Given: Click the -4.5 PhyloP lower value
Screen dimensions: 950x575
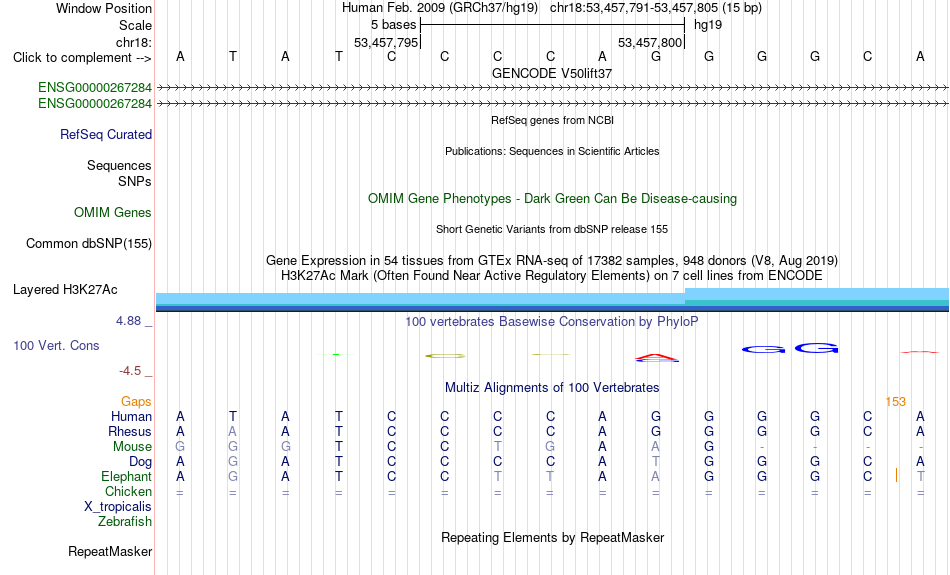Looking at the screenshot, I should coord(130,370).
